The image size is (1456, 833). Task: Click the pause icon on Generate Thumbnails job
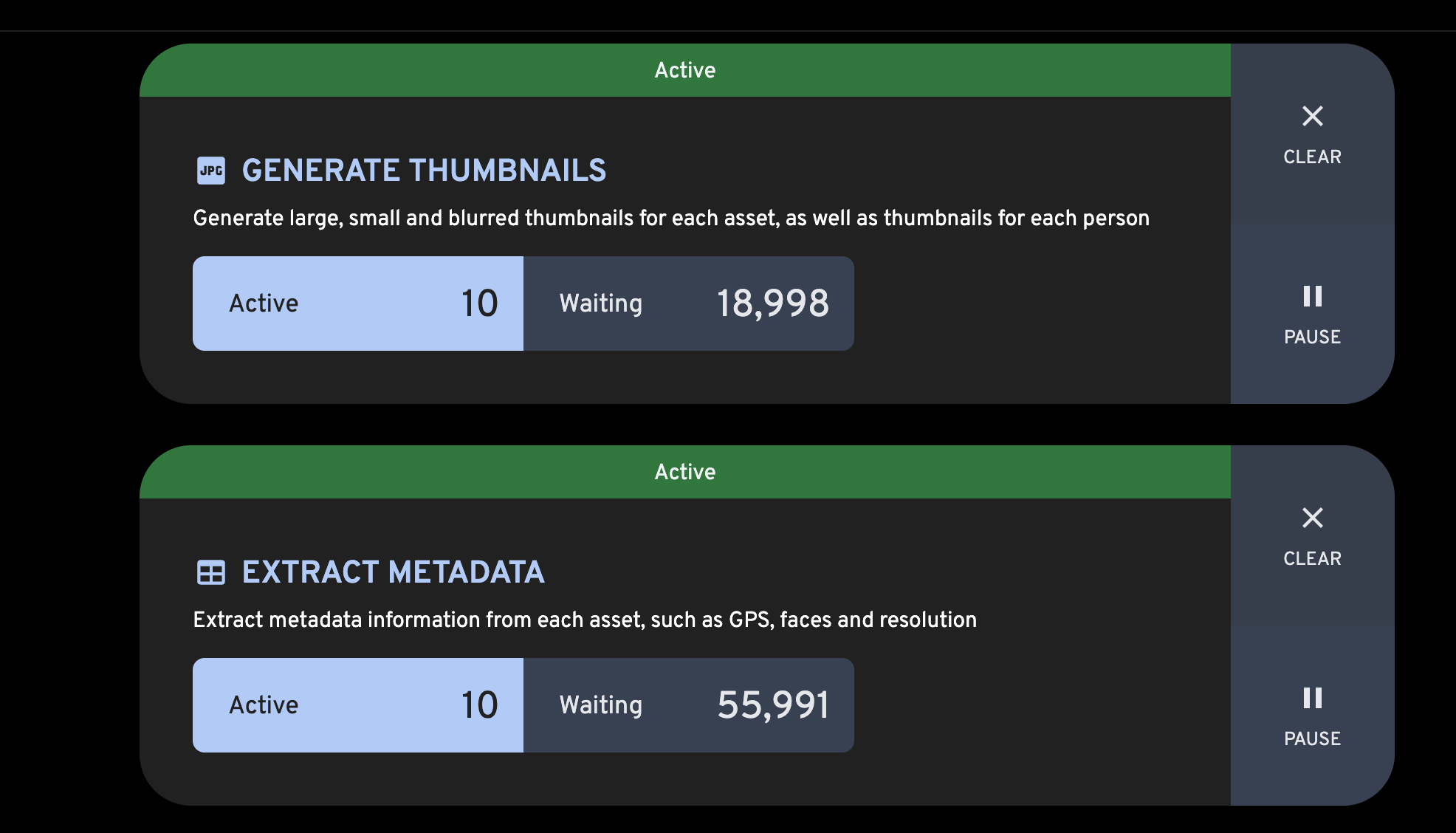pos(1312,297)
